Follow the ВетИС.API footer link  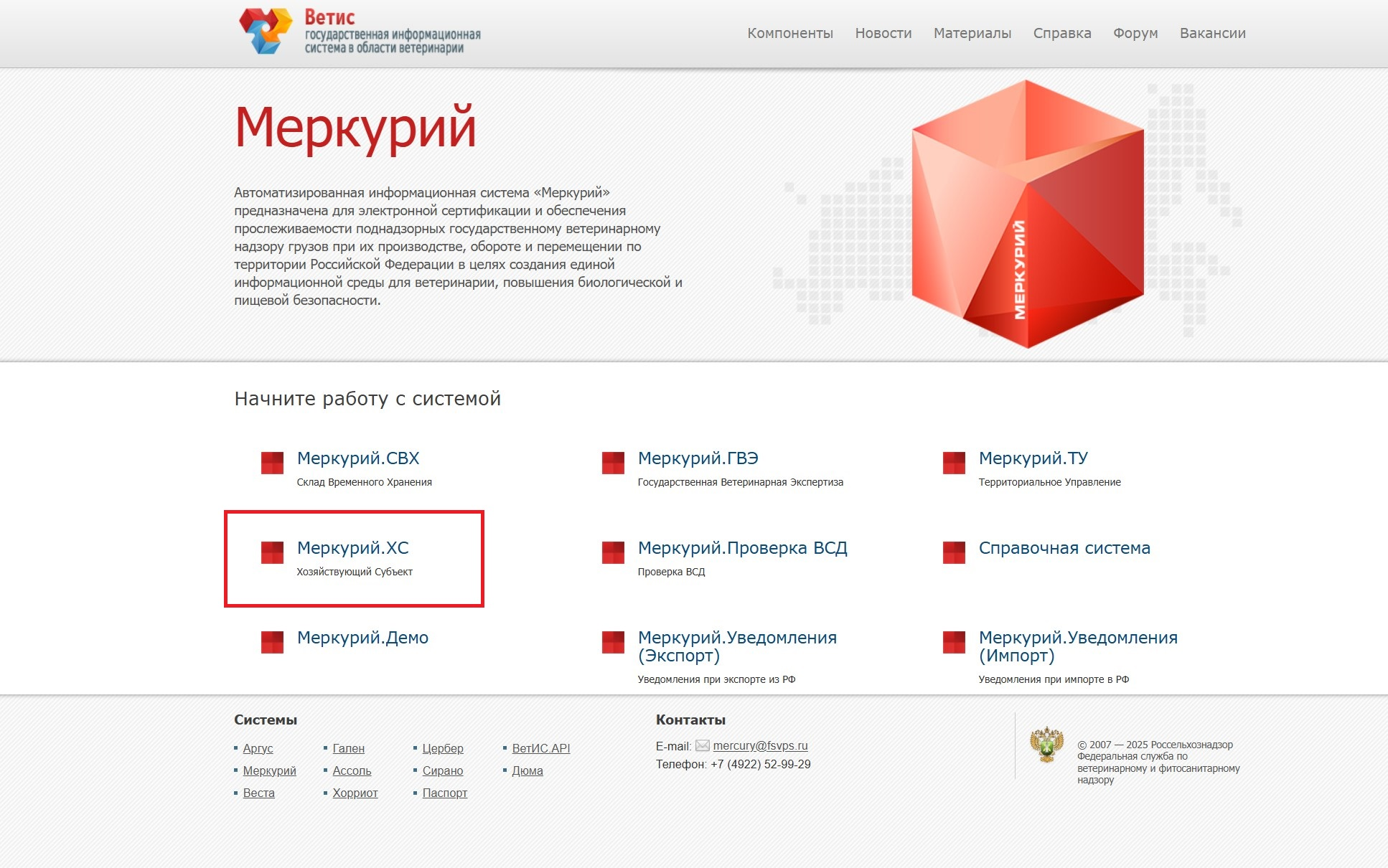pyautogui.click(x=540, y=749)
